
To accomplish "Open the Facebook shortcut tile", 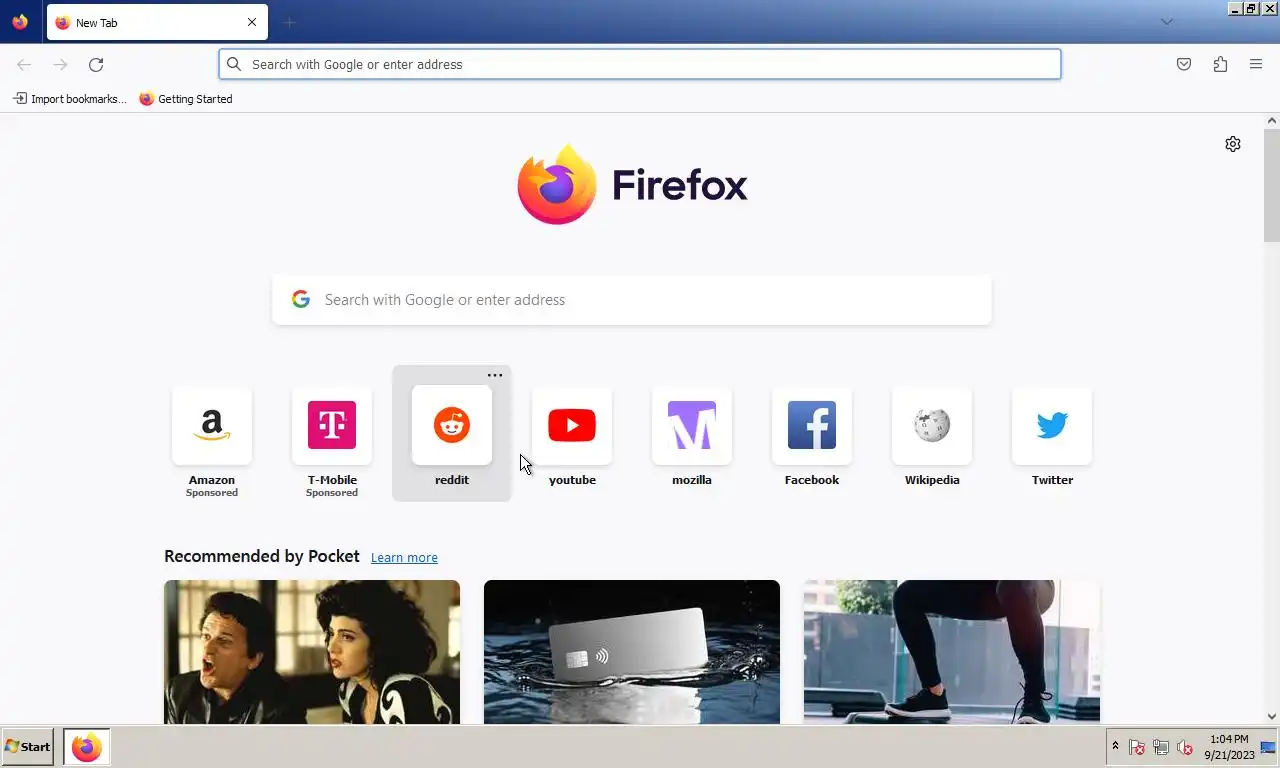I will pyautogui.click(x=812, y=426).
